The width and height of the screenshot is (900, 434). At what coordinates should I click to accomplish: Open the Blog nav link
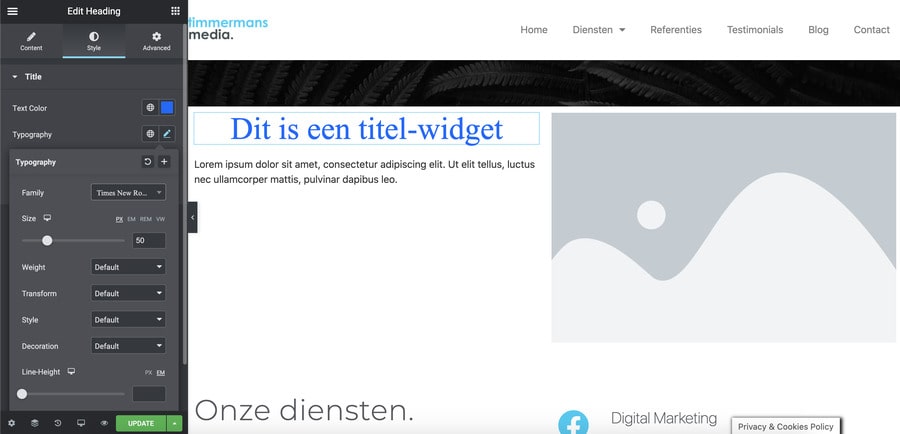818,30
